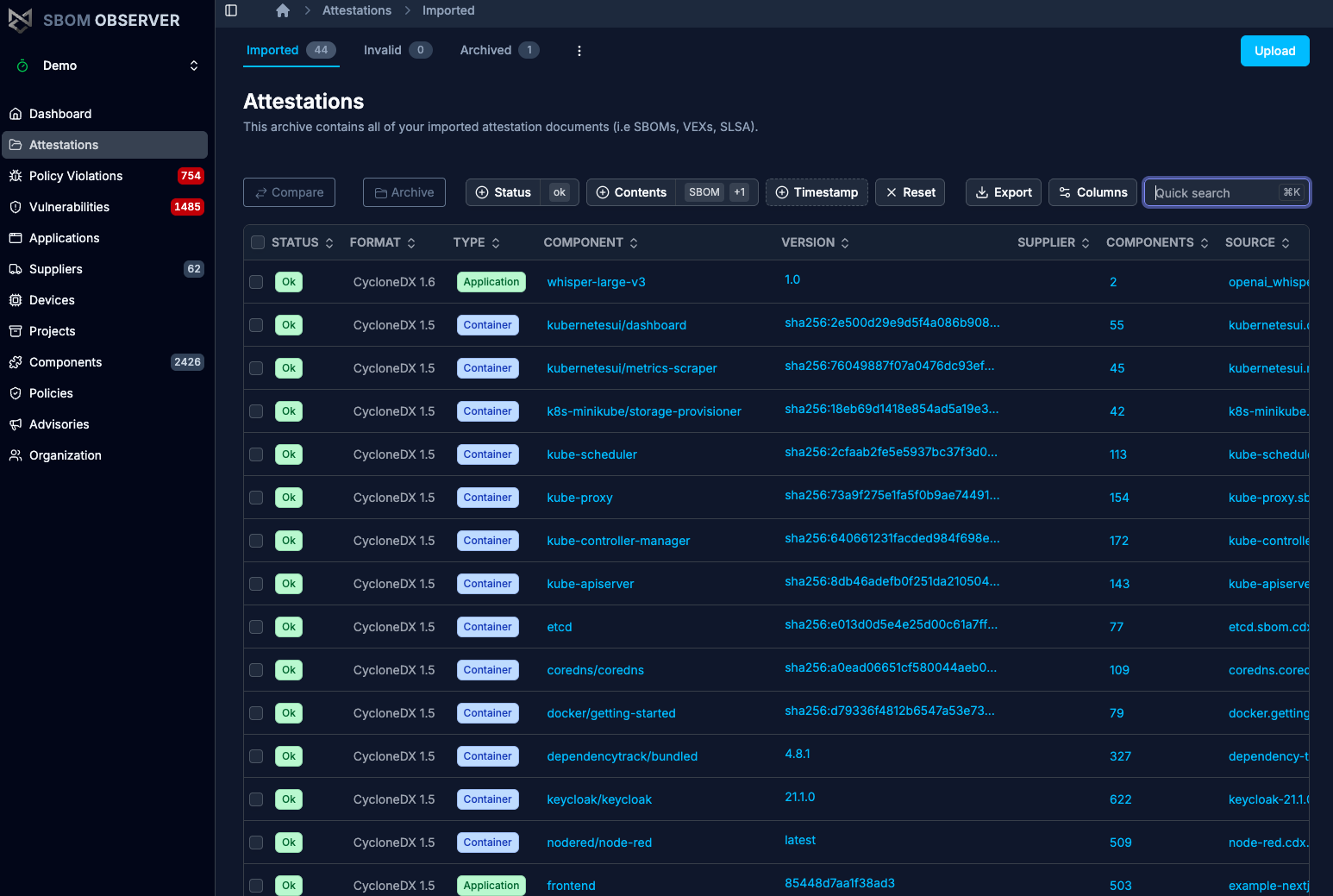Open the kube-scheduler component link
The width and height of the screenshot is (1333, 896).
591,454
